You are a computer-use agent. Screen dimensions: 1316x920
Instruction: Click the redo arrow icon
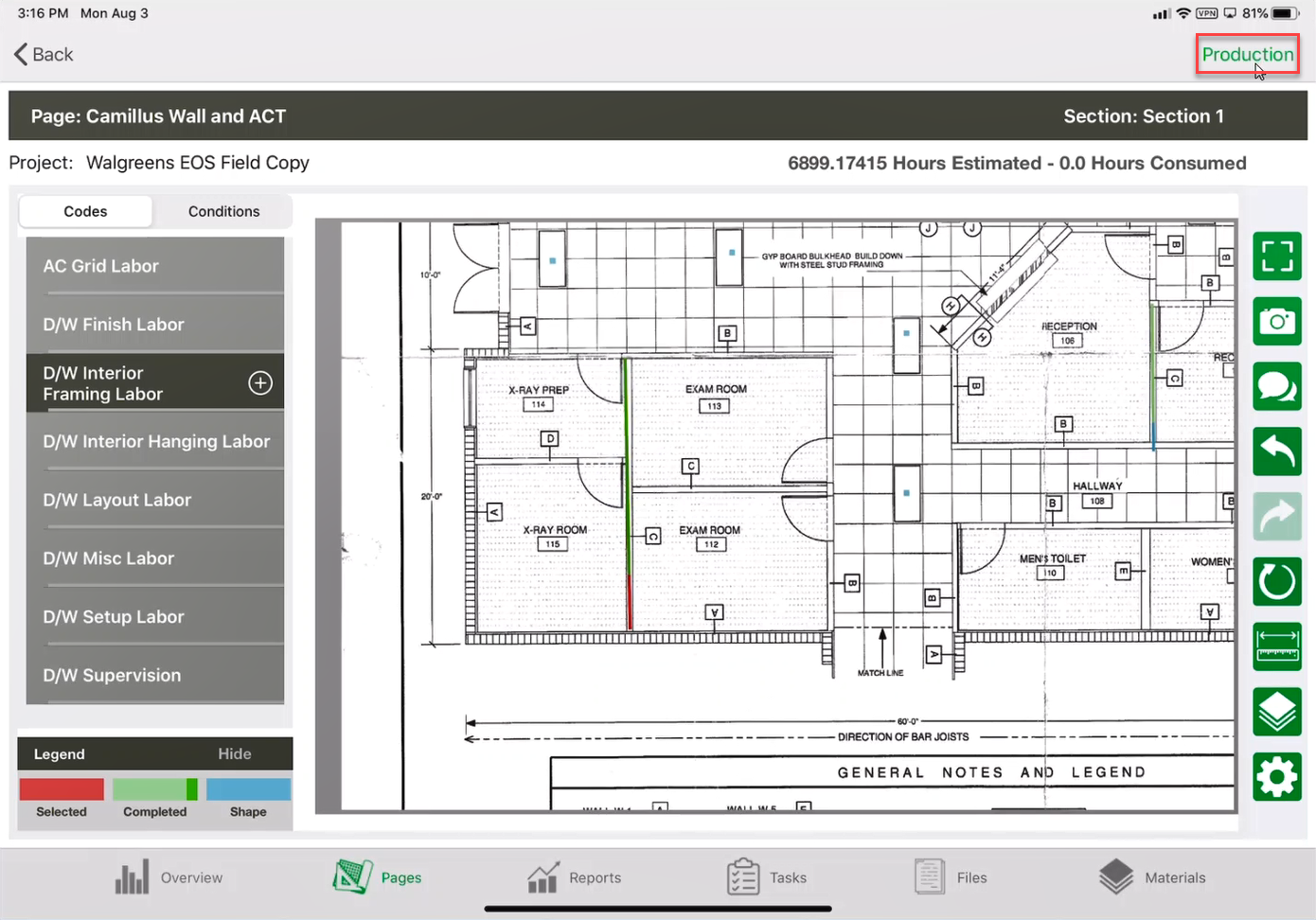[x=1276, y=517]
